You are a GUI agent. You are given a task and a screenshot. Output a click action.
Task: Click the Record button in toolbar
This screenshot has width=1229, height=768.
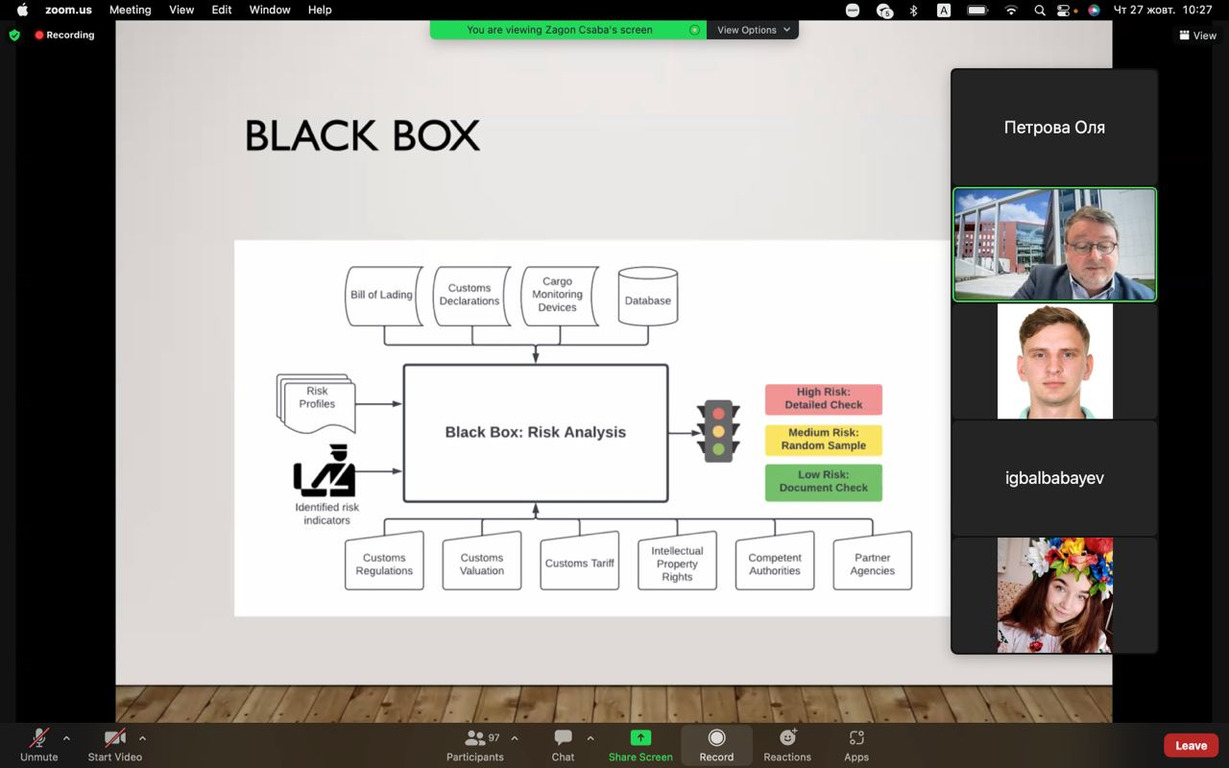[716, 744]
